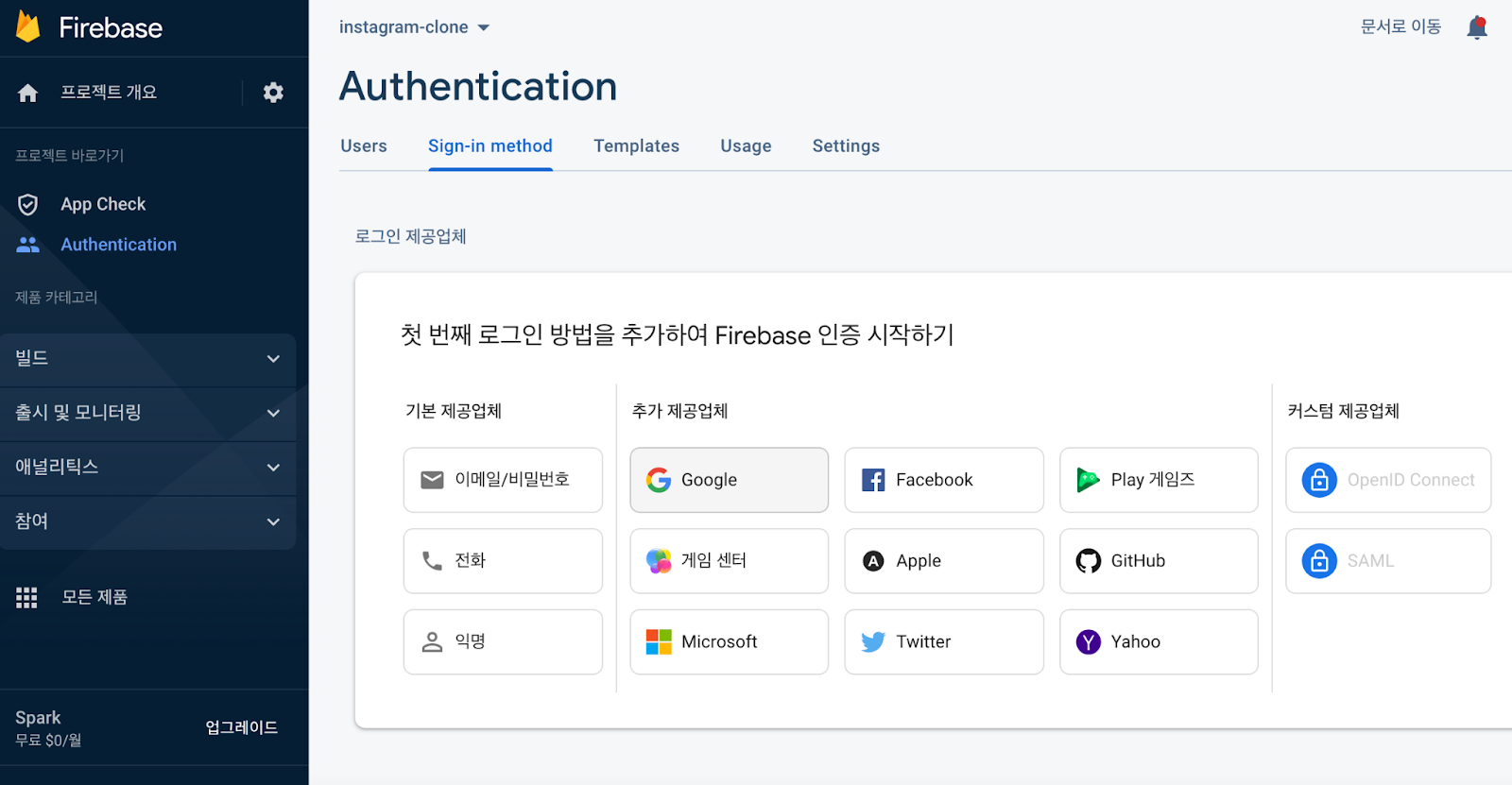Click the 커스텀 제공업체 column heading
Image resolution: width=1512 pixels, height=785 pixels.
pos(1343,411)
